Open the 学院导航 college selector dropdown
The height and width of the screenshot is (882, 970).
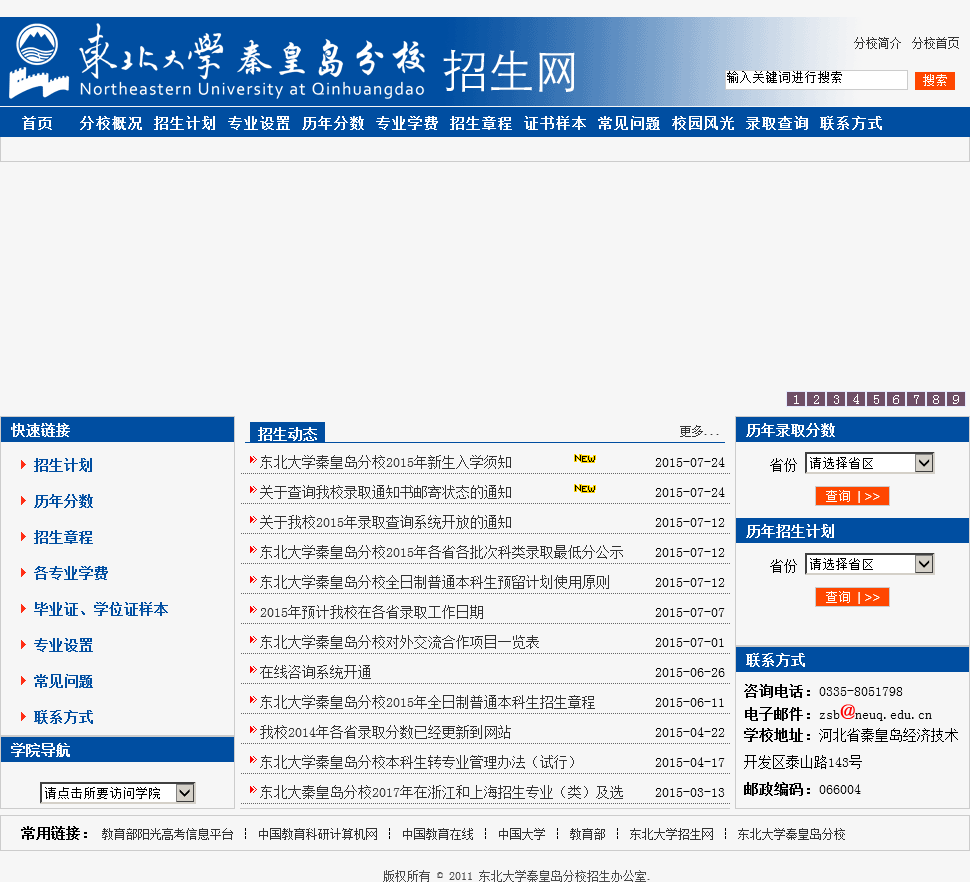(118, 792)
